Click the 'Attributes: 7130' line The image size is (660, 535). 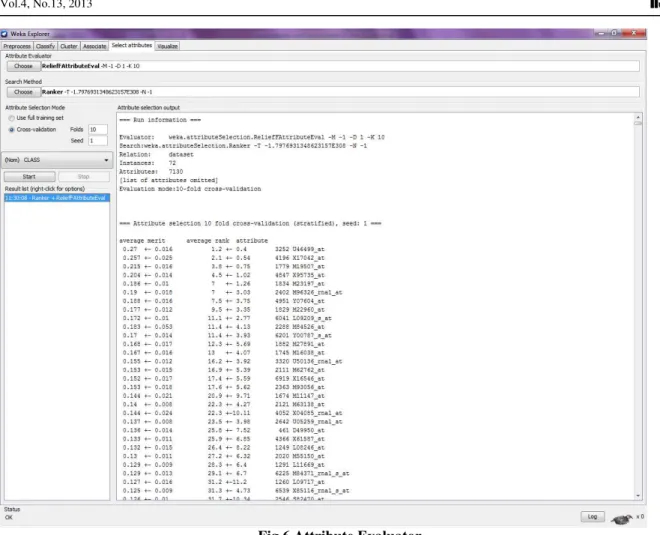(151, 172)
